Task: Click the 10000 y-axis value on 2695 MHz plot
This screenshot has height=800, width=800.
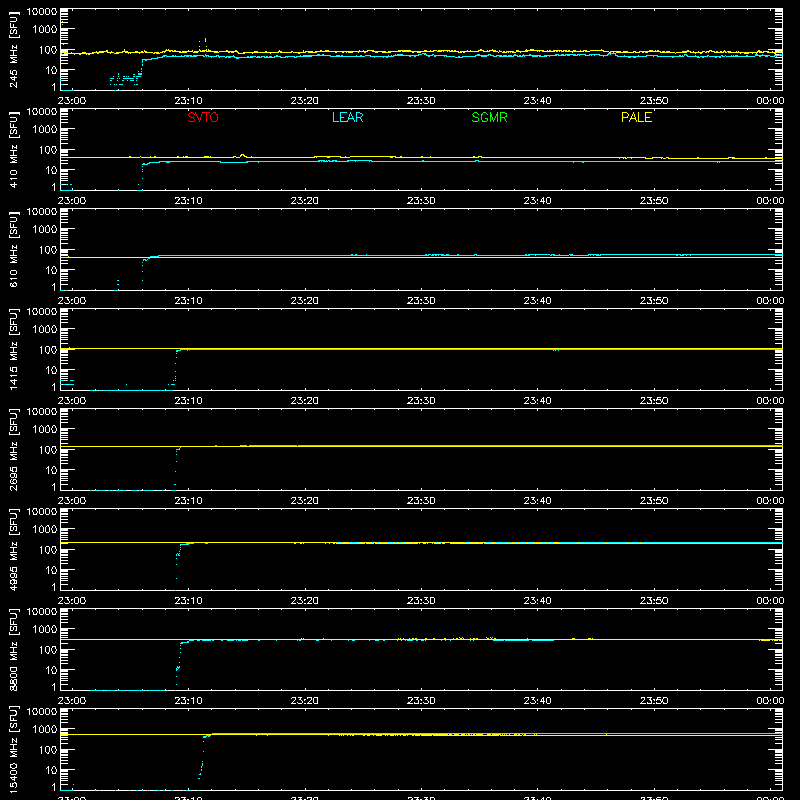Action: [x=42, y=412]
